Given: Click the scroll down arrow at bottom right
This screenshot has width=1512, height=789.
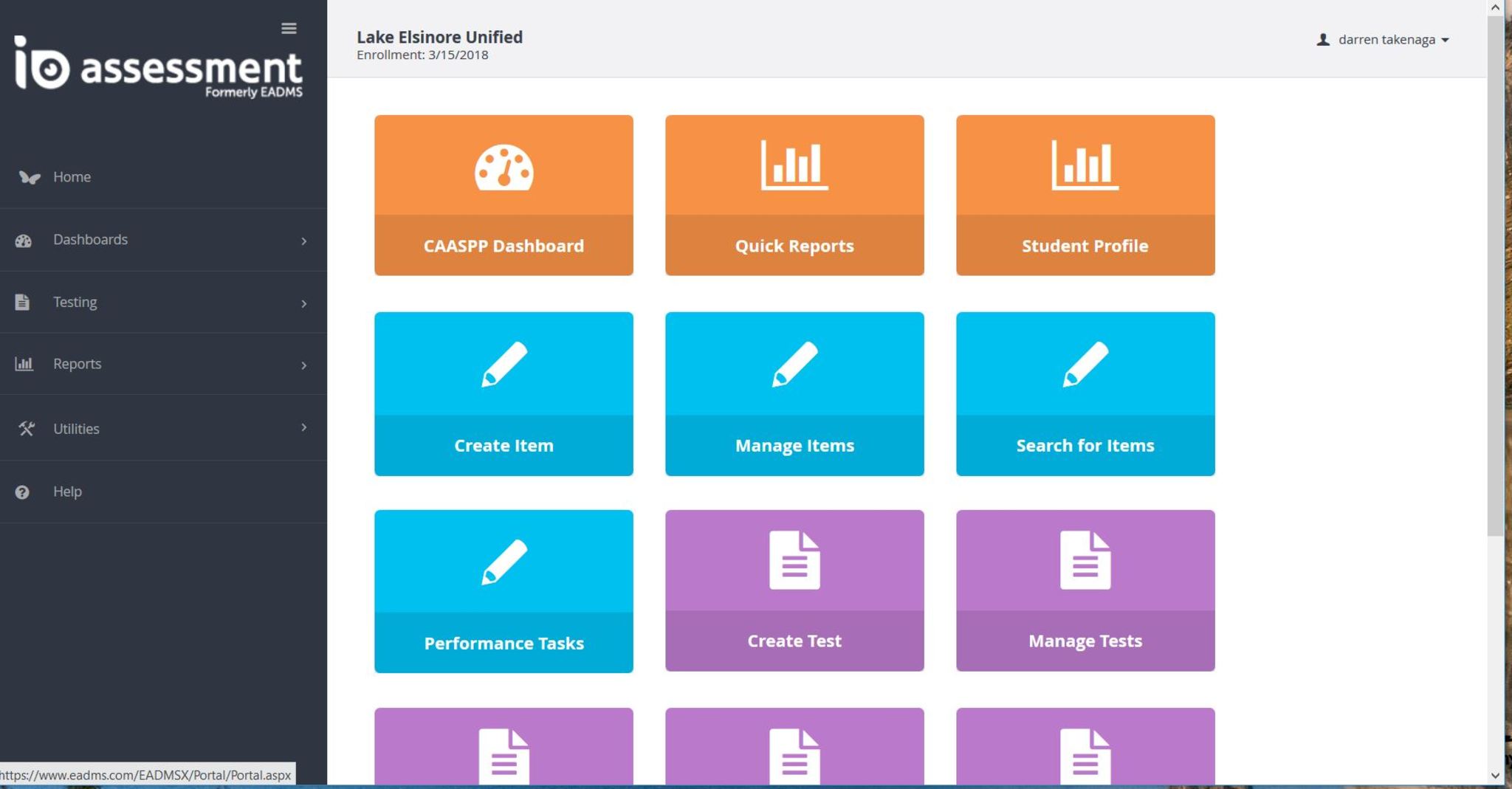Looking at the screenshot, I should pyautogui.click(x=1495, y=776).
